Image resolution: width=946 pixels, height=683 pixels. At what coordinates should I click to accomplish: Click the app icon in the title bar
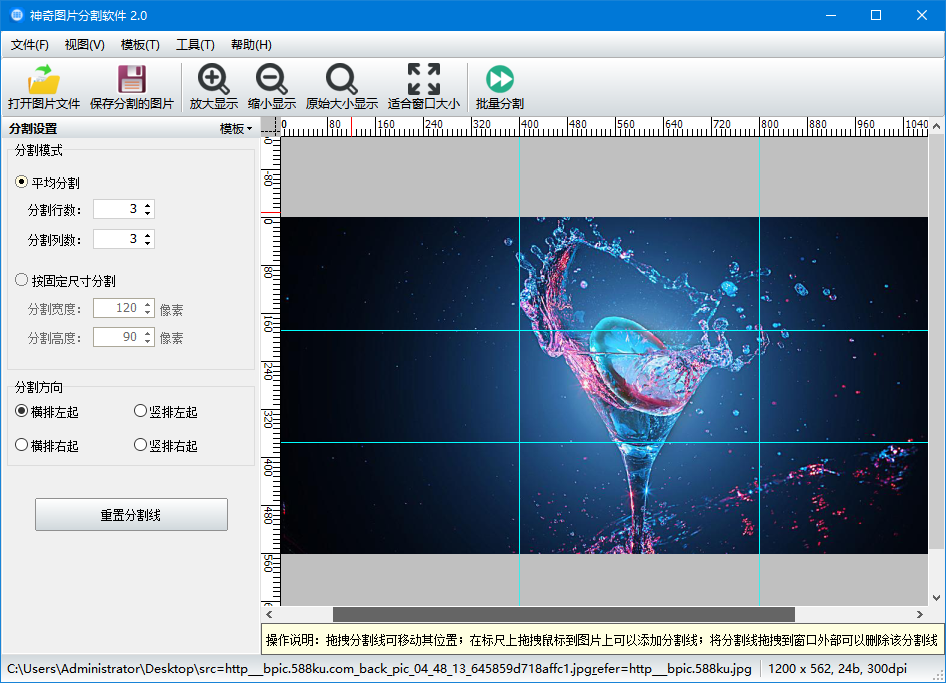click(x=16, y=15)
